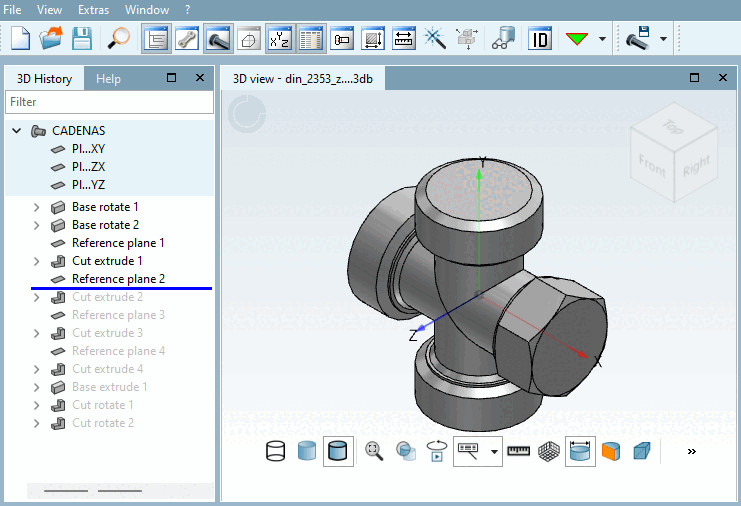Click the magnifying glass search icon
Screen dimensions: 741x506
coord(119,39)
